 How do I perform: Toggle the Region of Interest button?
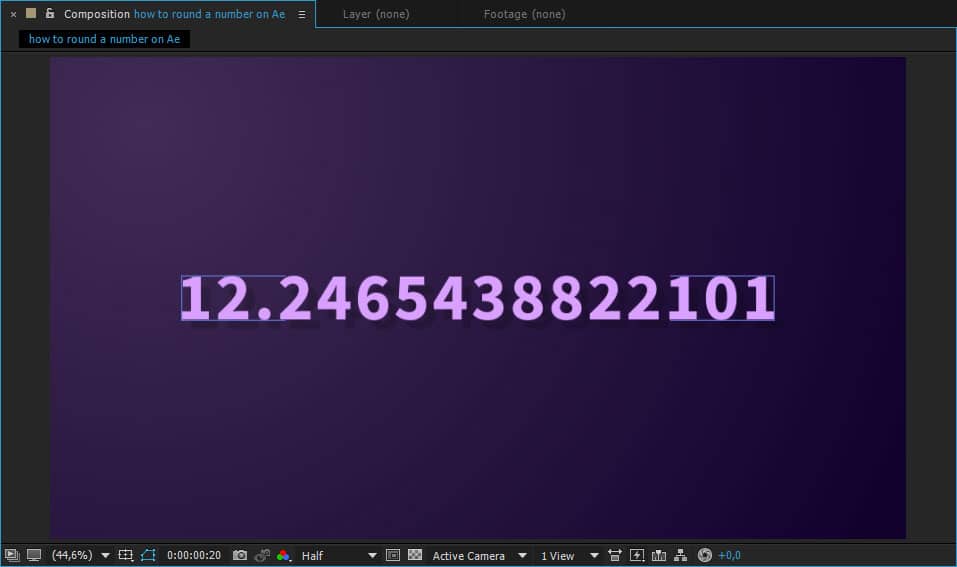(393, 555)
